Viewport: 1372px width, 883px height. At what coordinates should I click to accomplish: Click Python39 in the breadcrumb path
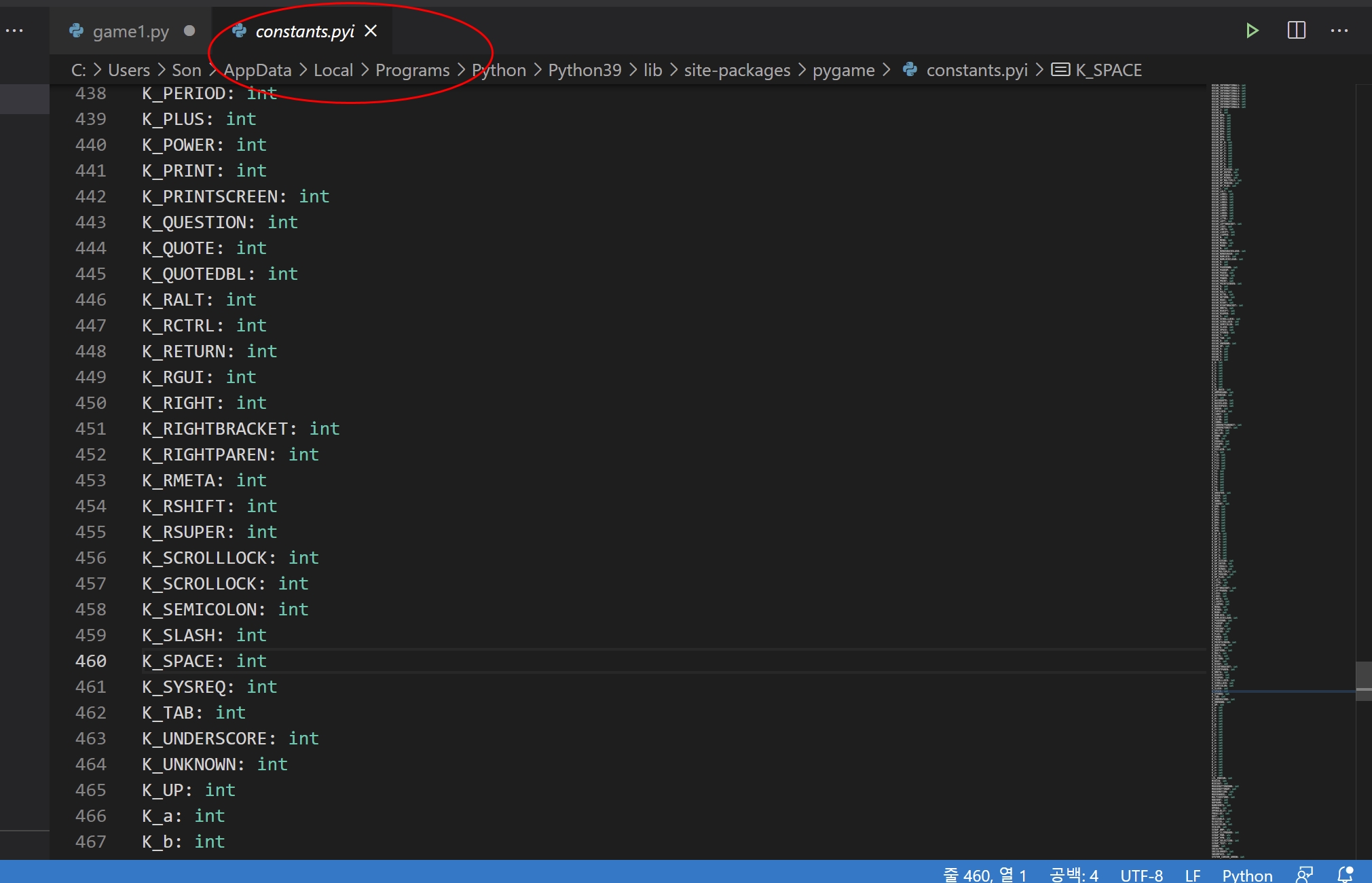(585, 70)
